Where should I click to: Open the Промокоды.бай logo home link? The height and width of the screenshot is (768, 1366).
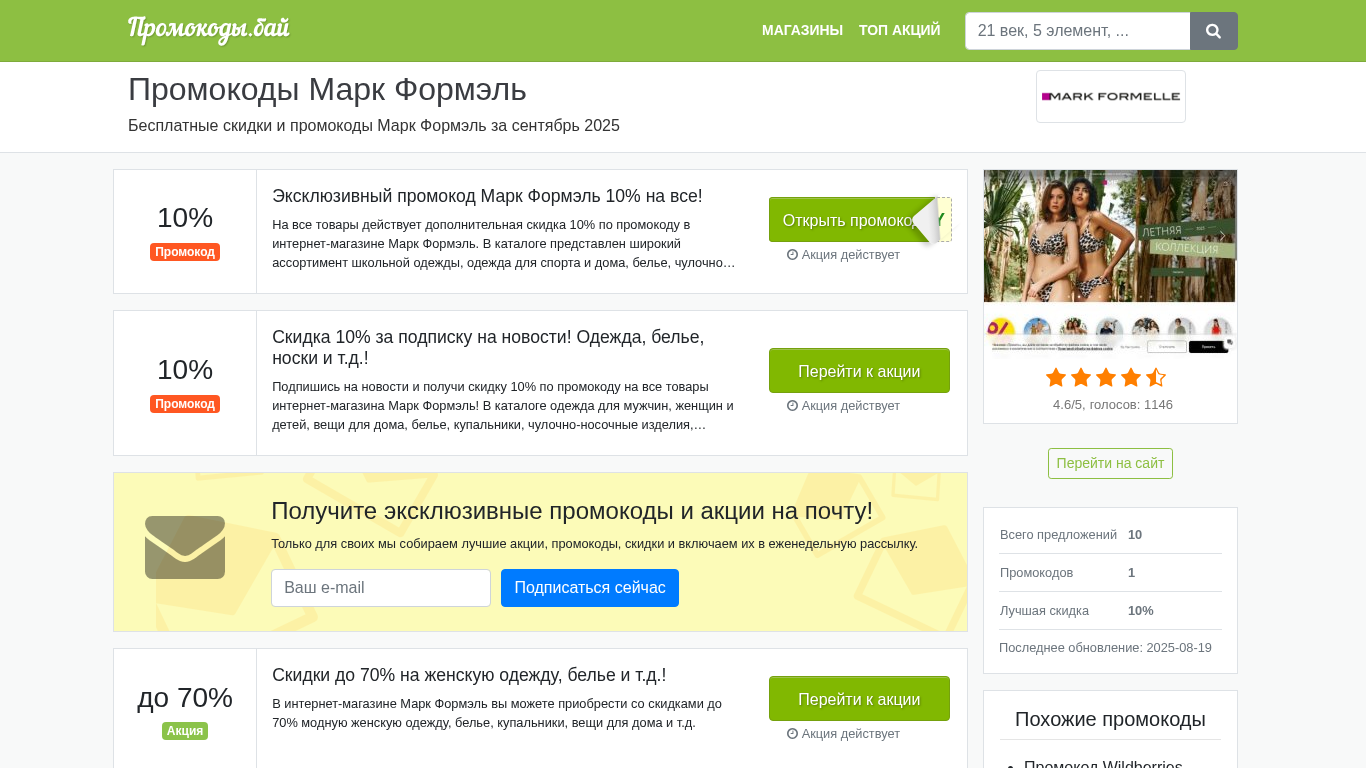coord(209,30)
